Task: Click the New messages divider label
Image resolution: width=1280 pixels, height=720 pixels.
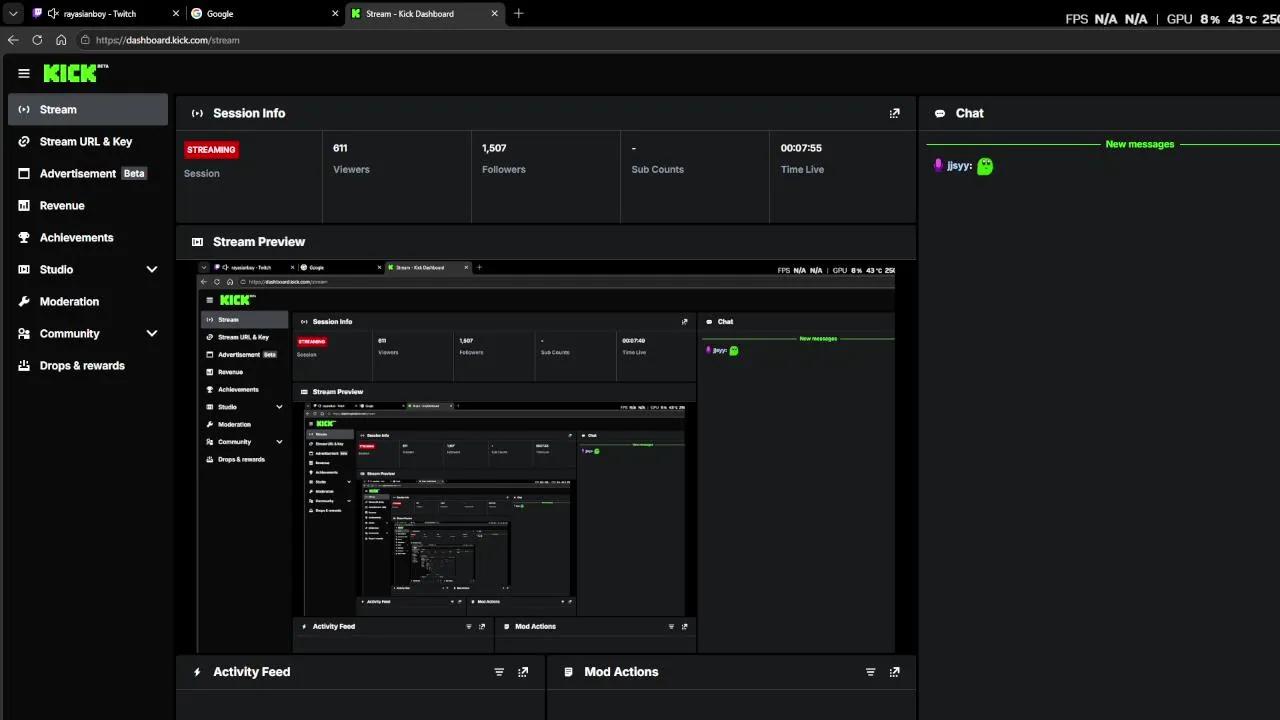Action: pos(1140,144)
